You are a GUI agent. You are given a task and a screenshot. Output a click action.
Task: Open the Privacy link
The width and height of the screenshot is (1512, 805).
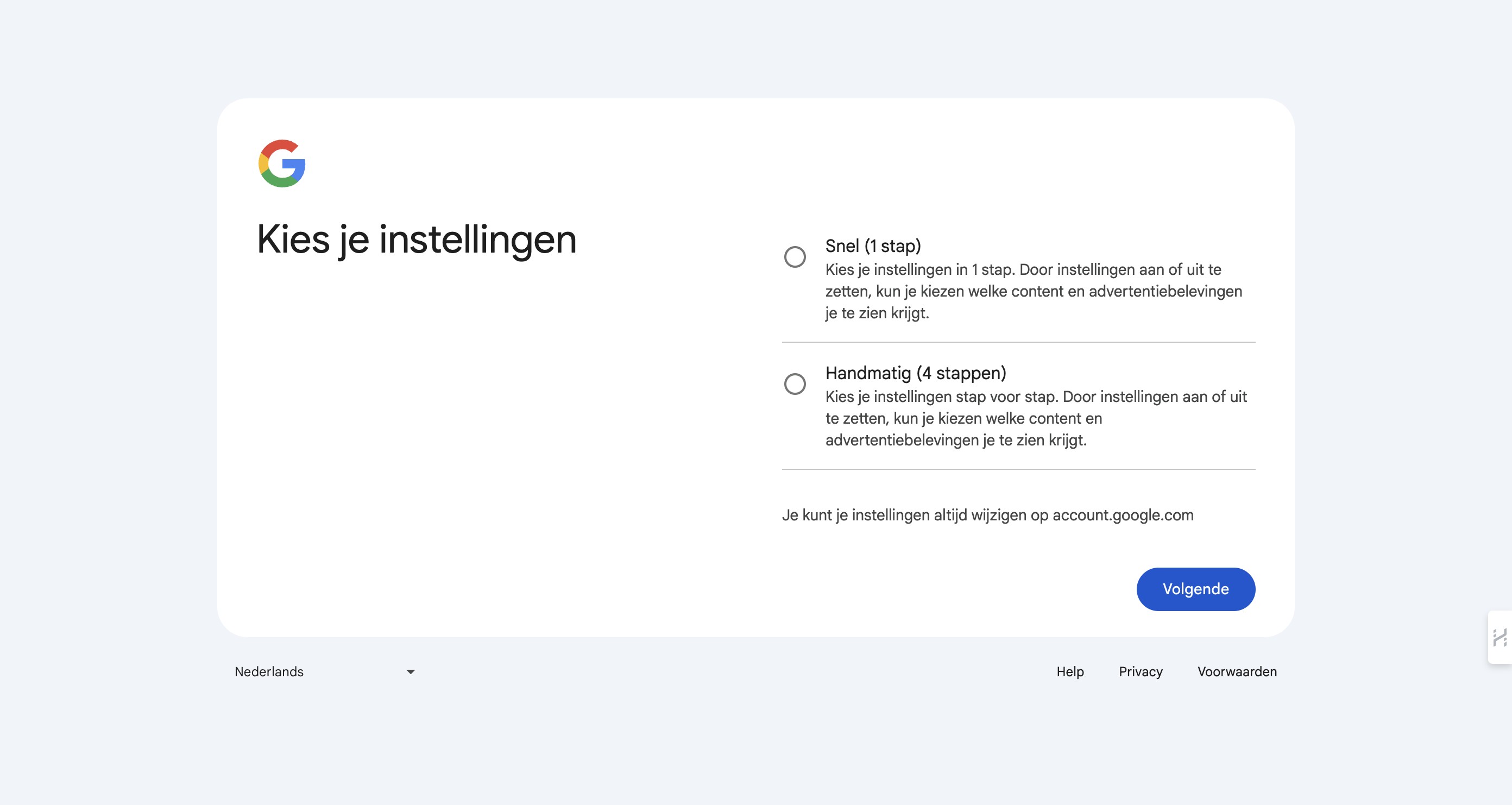[x=1140, y=672]
